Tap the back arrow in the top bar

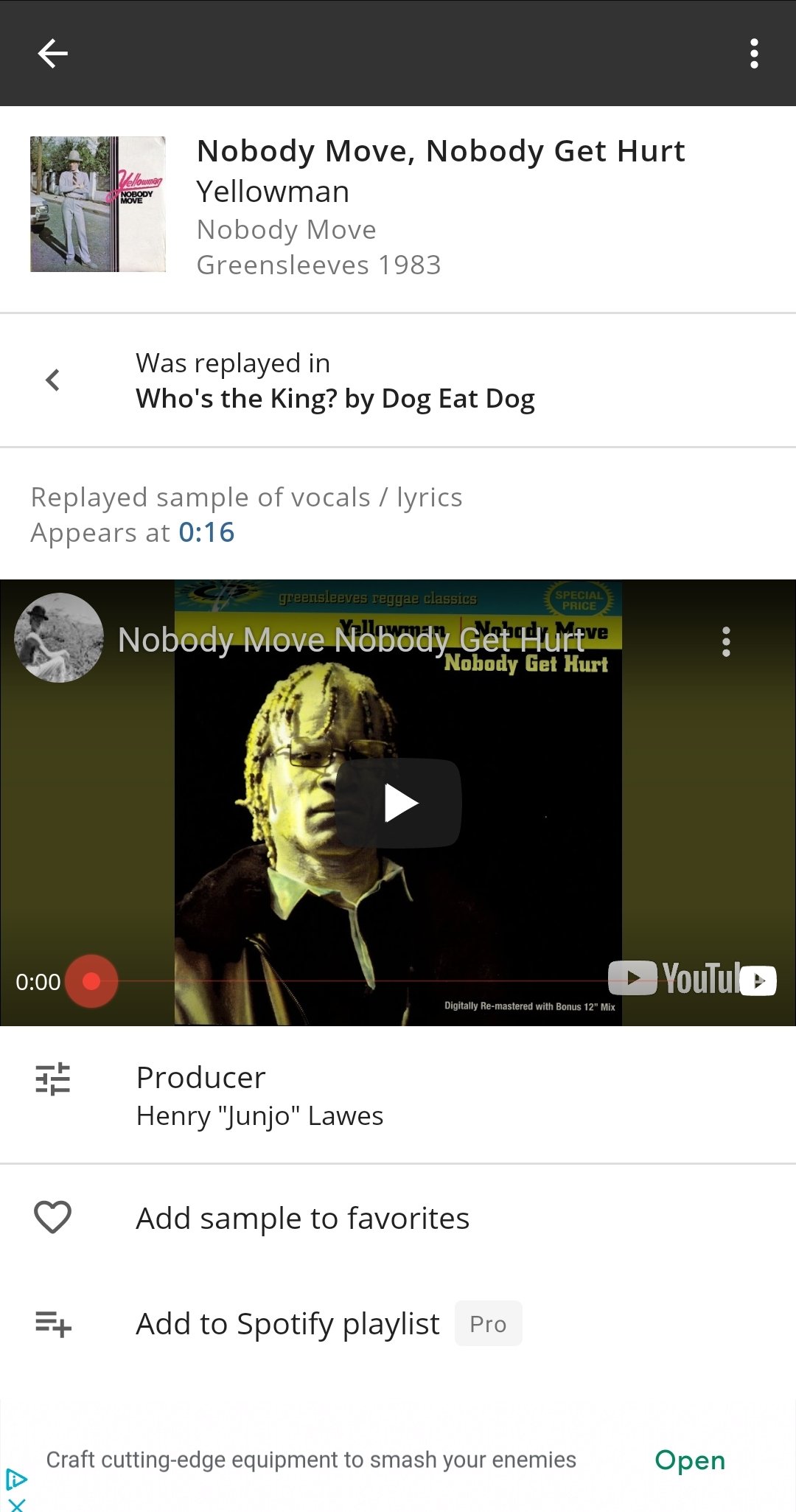pos(52,53)
